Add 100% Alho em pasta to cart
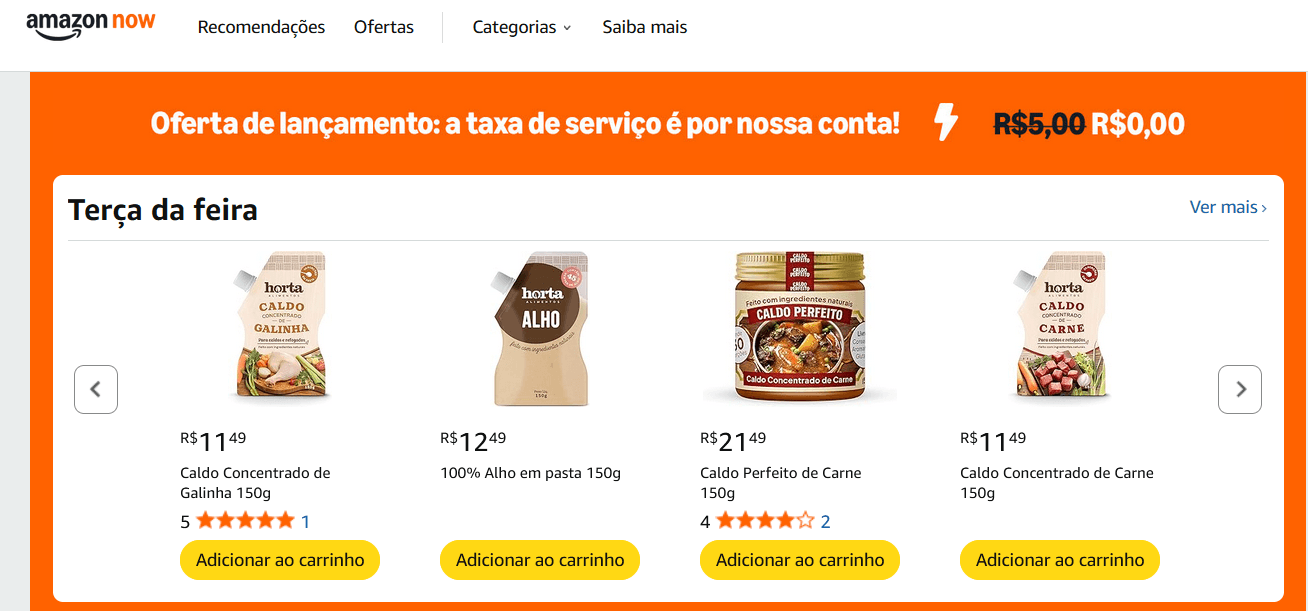The height and width of the screenshot is (611, 1308). (540, 560)
